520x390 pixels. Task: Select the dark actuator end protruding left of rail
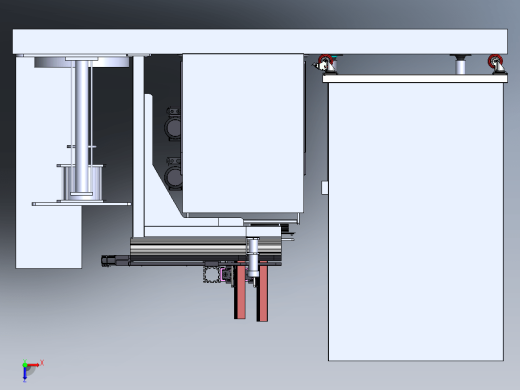[115, 261]
